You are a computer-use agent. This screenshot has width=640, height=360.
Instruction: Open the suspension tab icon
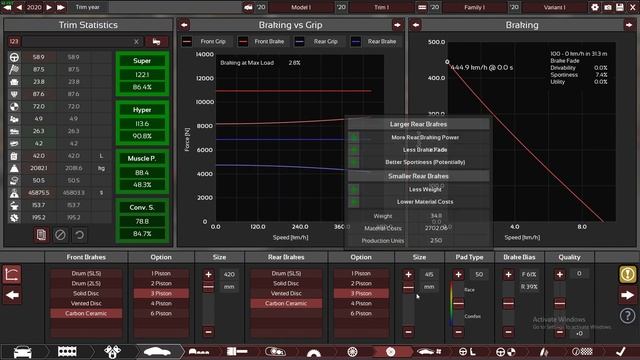coord(544,351)
